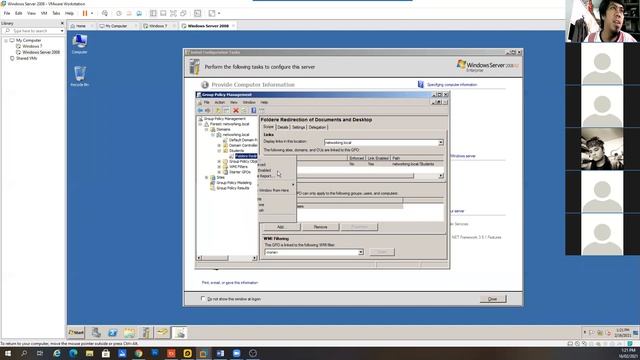
Task: Click the Back arrow in Group Policy toolbar
Action: pyautogui.click(x=200, y=110)
